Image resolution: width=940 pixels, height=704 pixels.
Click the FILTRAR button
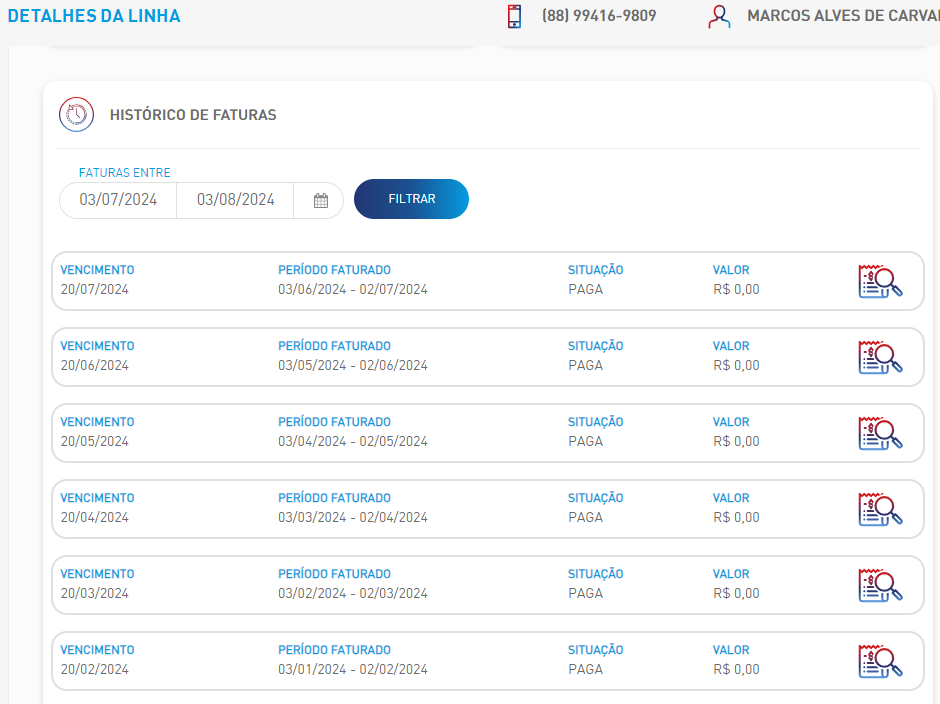tap(411, 199)
